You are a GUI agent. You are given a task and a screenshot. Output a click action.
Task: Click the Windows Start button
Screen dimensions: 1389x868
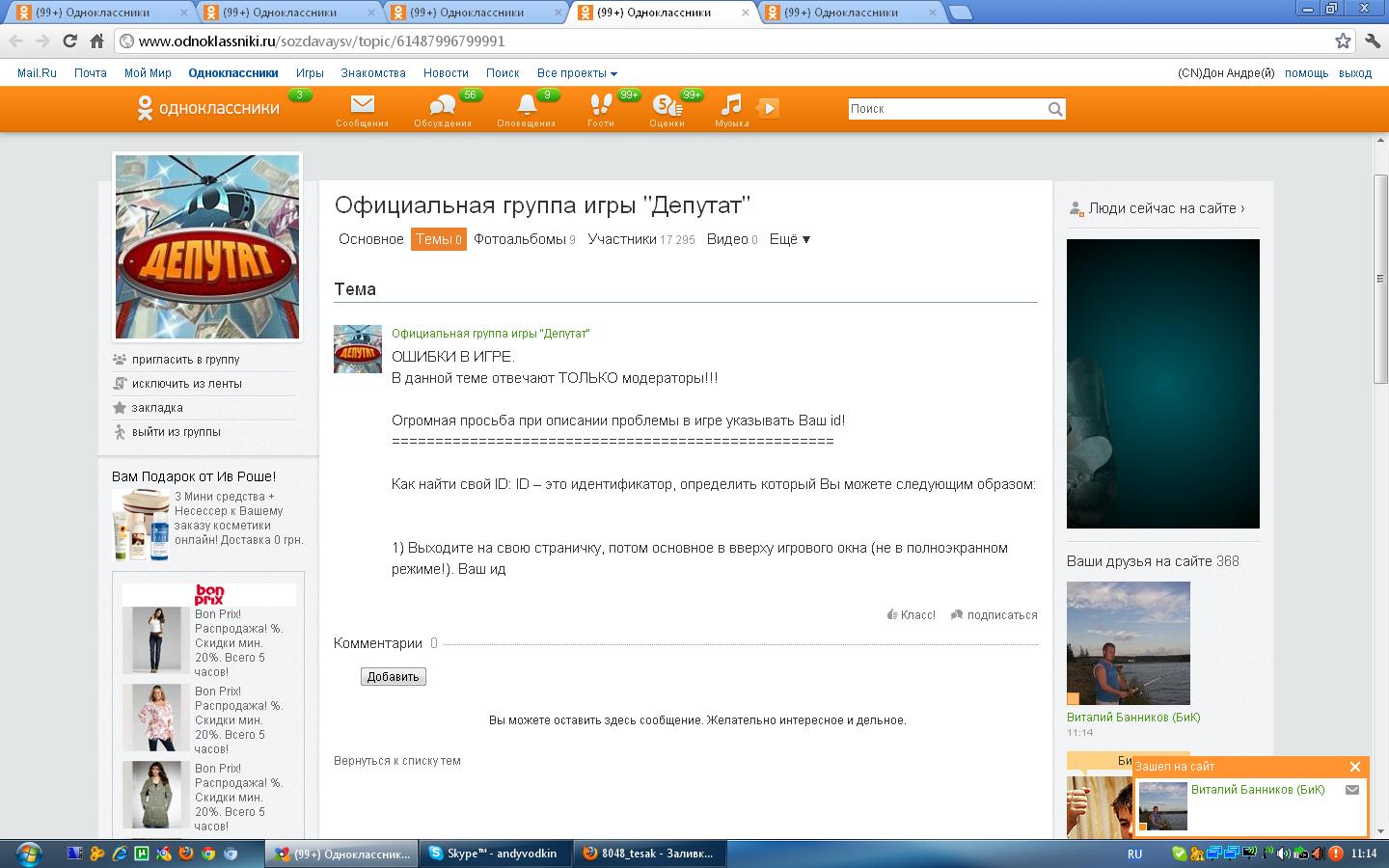[29, 854]
